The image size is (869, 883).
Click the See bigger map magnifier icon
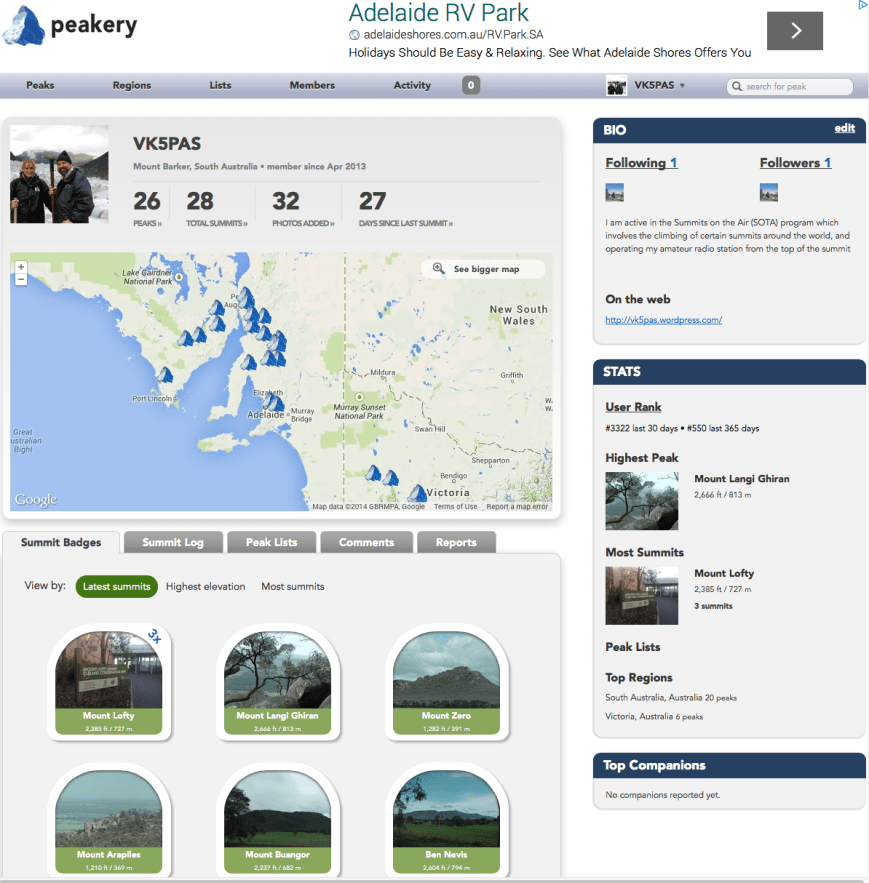437,268
